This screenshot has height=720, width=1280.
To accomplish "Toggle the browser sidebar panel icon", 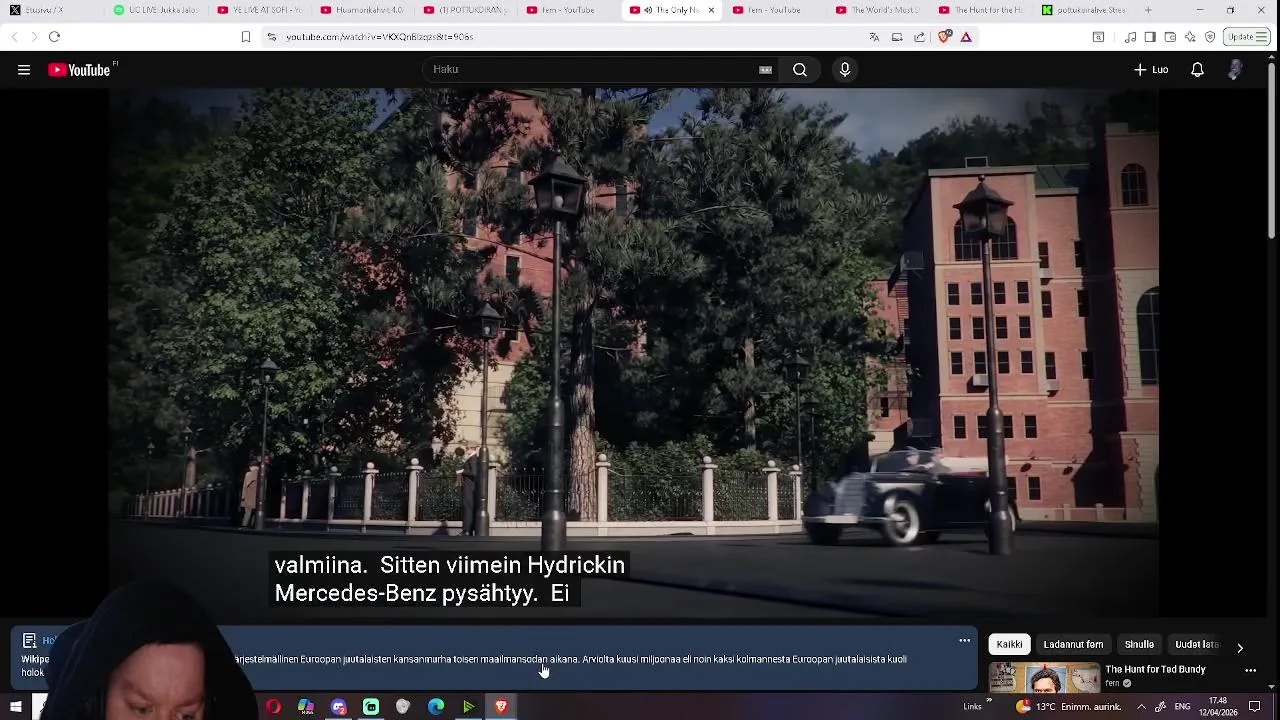I will click(1150, 37).
